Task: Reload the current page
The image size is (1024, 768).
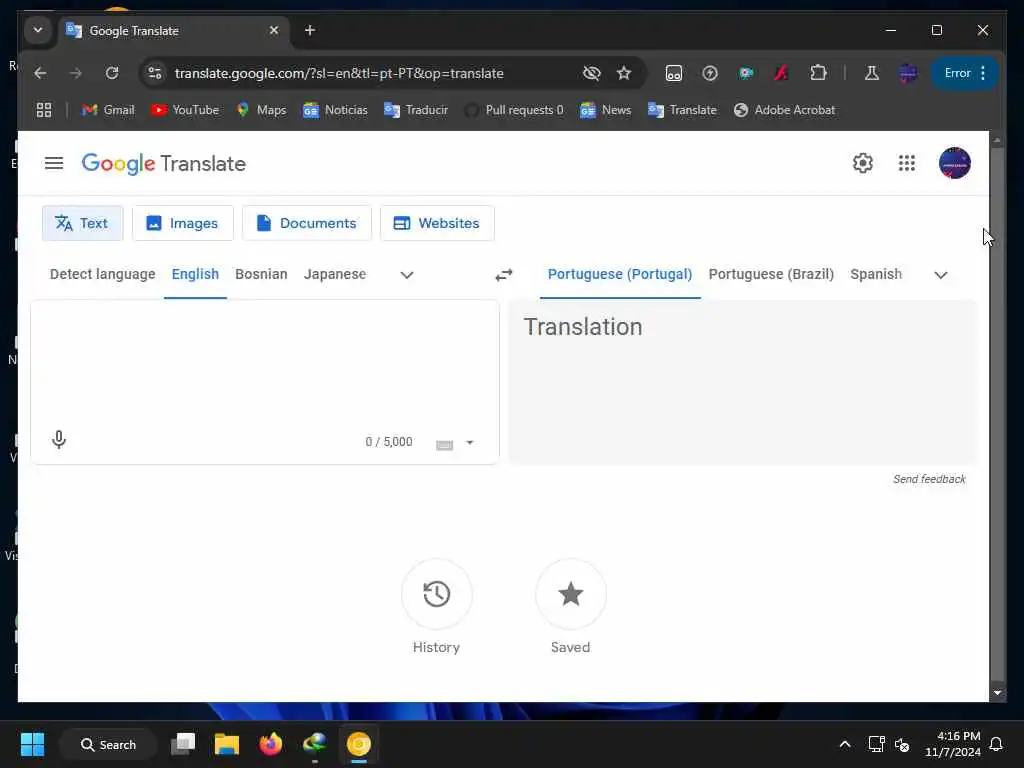Action: pyautogui.click(x=112, y=73)
